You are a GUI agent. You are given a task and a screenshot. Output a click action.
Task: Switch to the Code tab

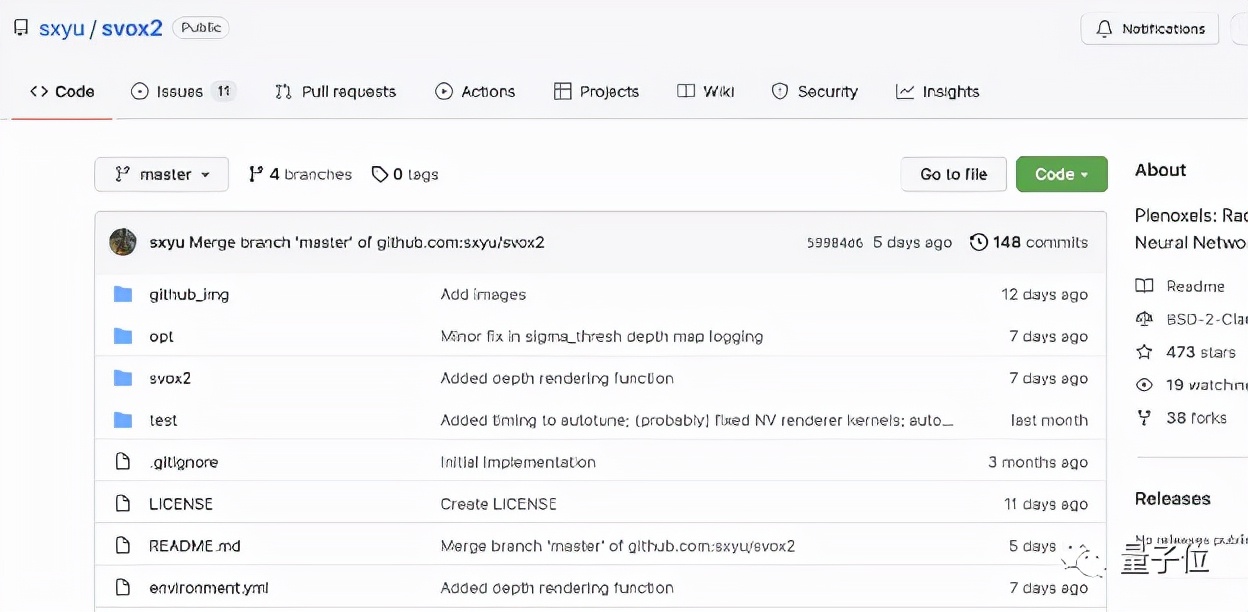pyautogui.click(x=62, y=91)
